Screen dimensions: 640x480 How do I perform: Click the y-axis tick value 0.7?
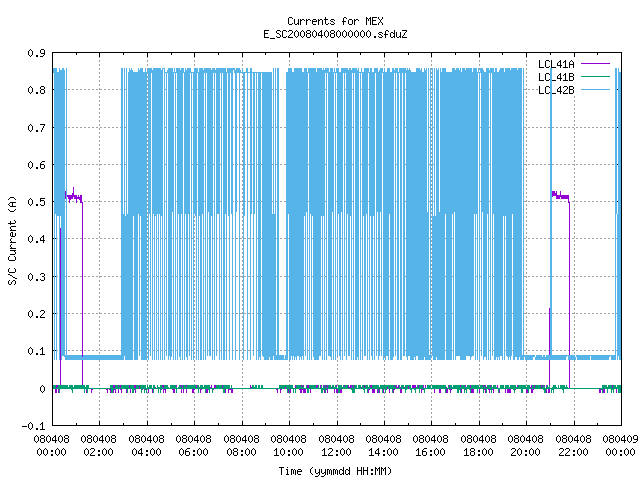(36, 128)
